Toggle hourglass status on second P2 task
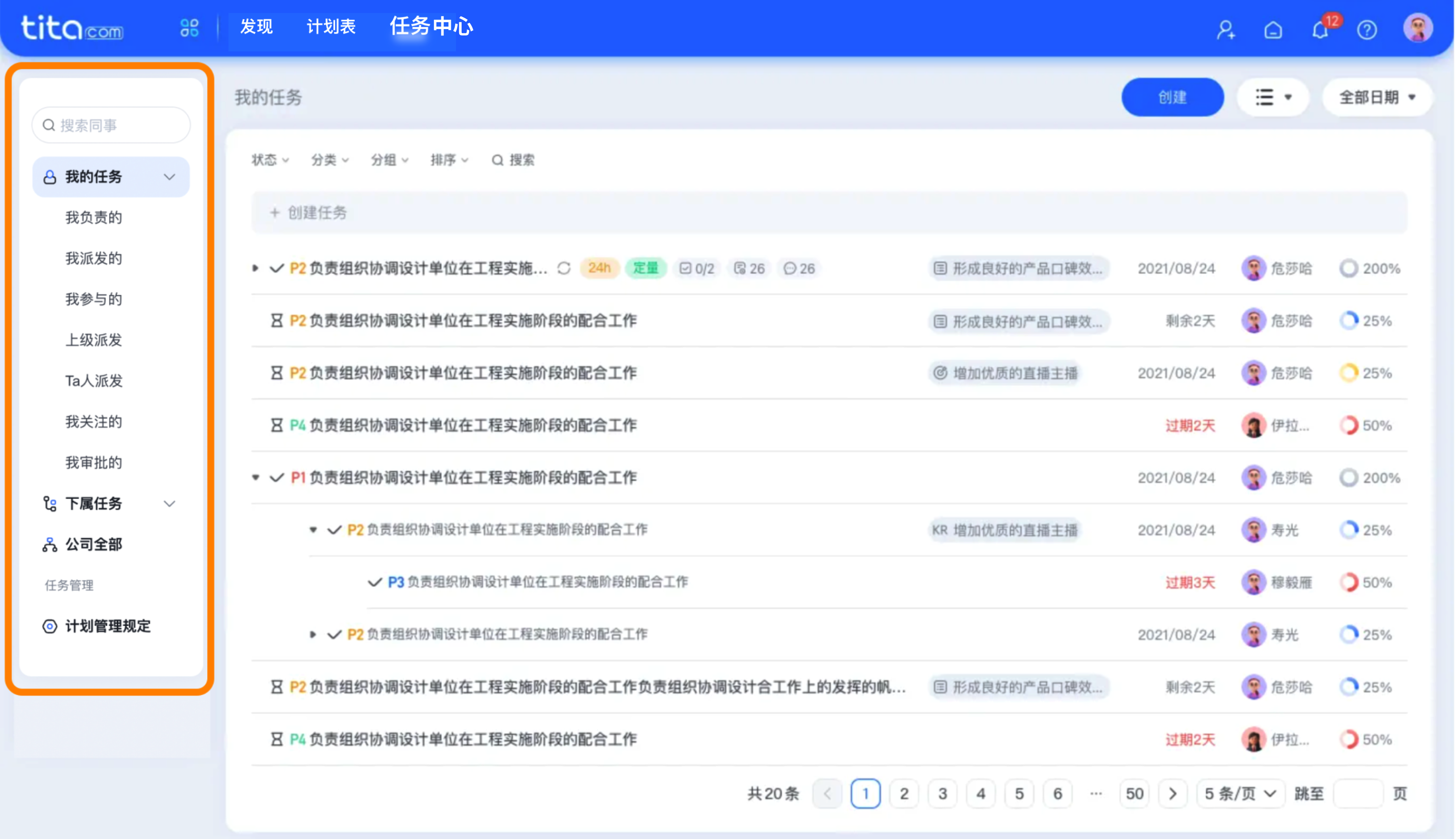This screenshot has width=1456, height=839. 277,321
